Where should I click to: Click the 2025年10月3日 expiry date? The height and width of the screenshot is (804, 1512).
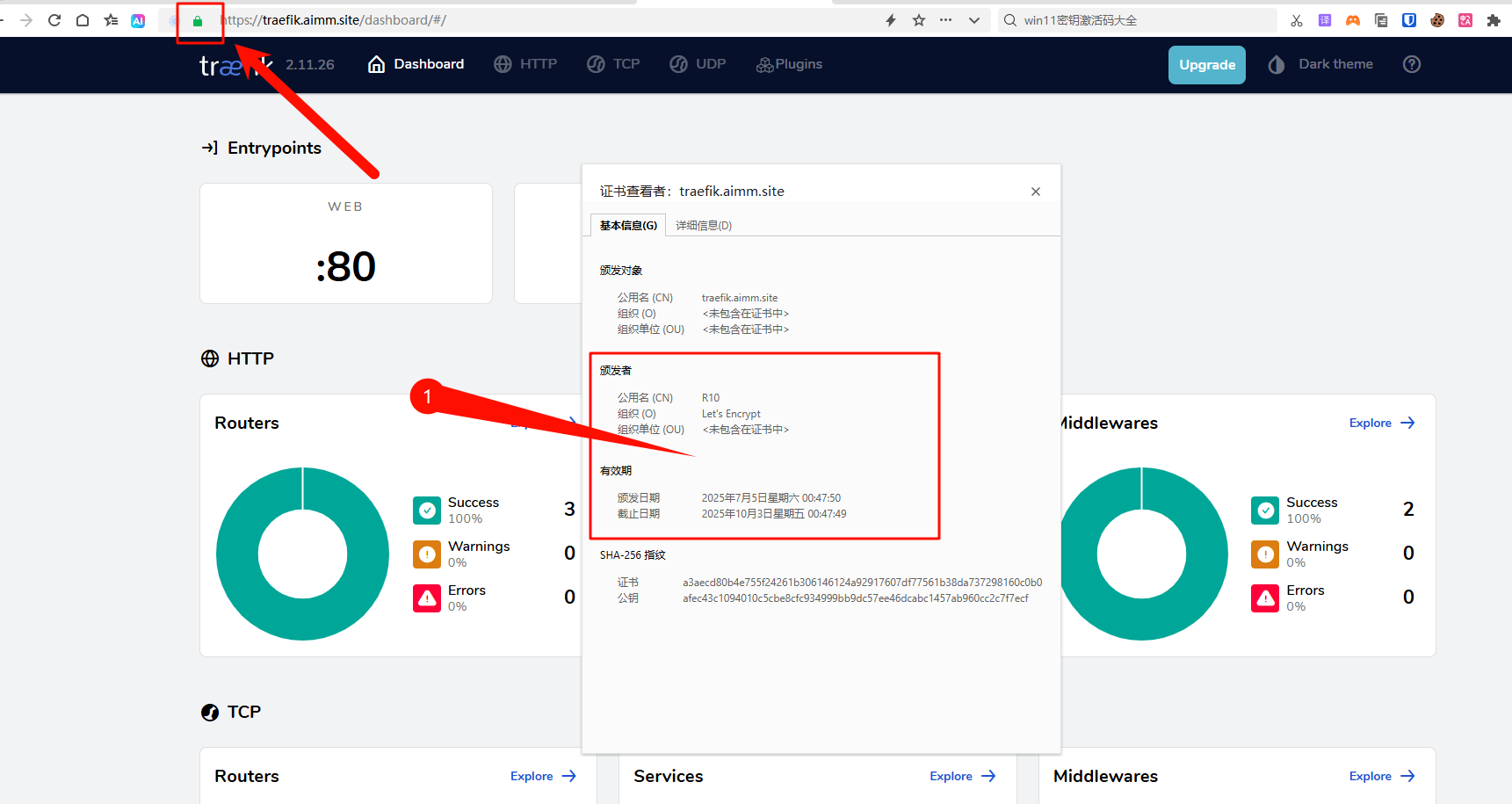[774, 514]
